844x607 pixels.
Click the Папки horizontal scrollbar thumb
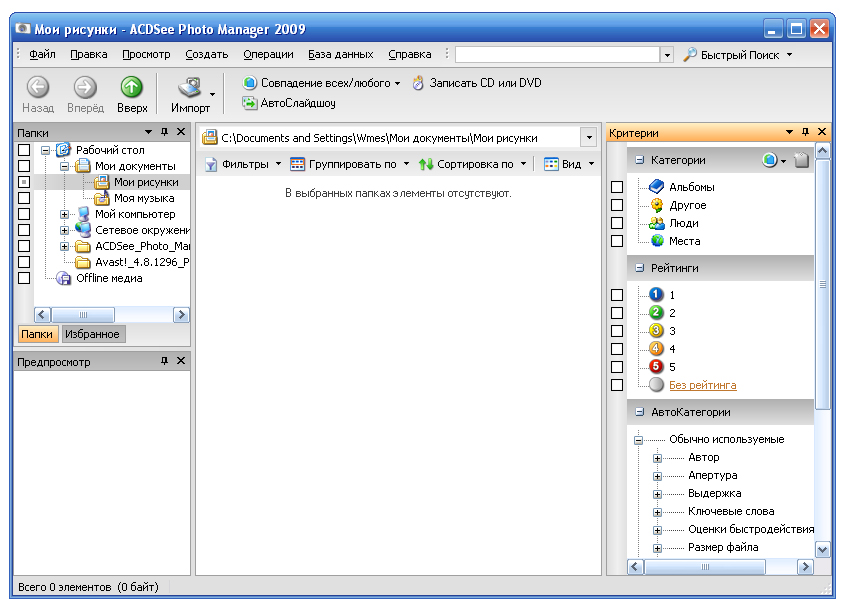(x=83, y=314)
